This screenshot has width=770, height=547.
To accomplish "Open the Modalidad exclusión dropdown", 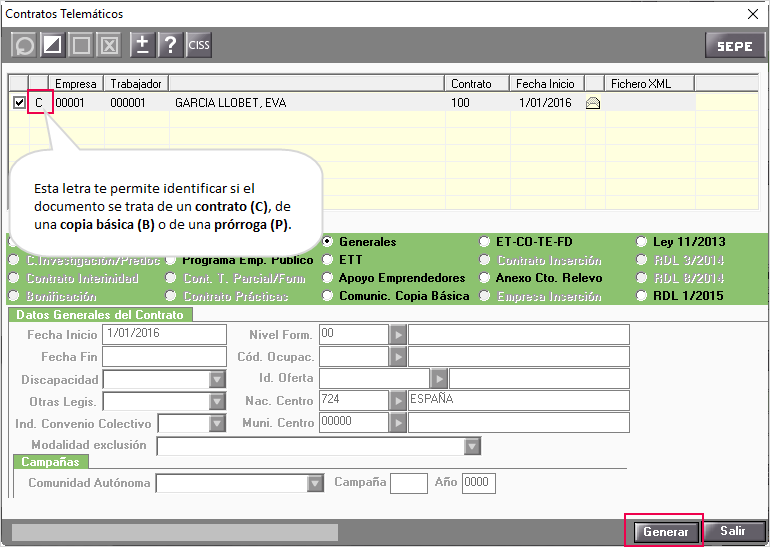I will [x=472, y=446].
